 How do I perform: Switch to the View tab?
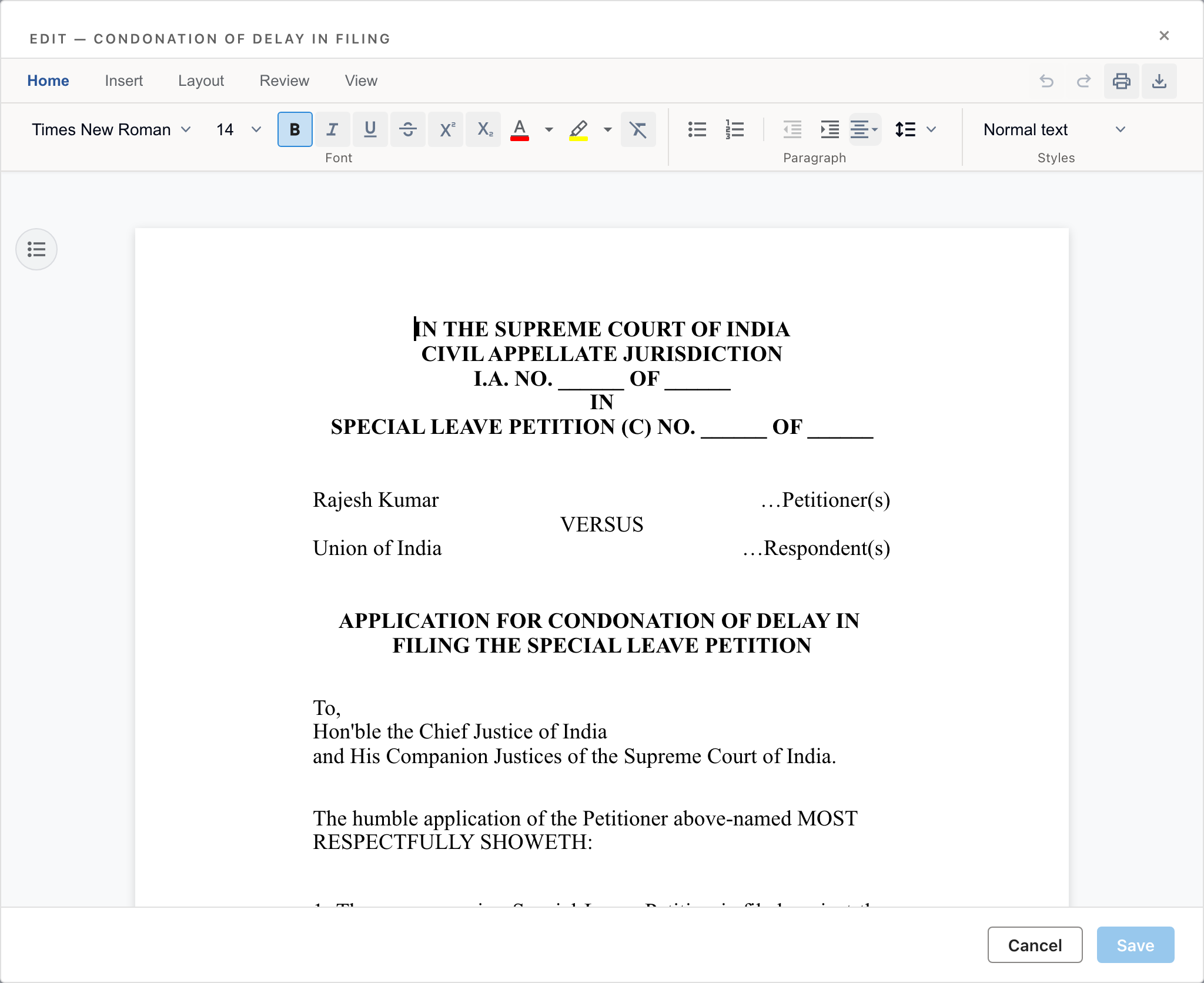361,81
